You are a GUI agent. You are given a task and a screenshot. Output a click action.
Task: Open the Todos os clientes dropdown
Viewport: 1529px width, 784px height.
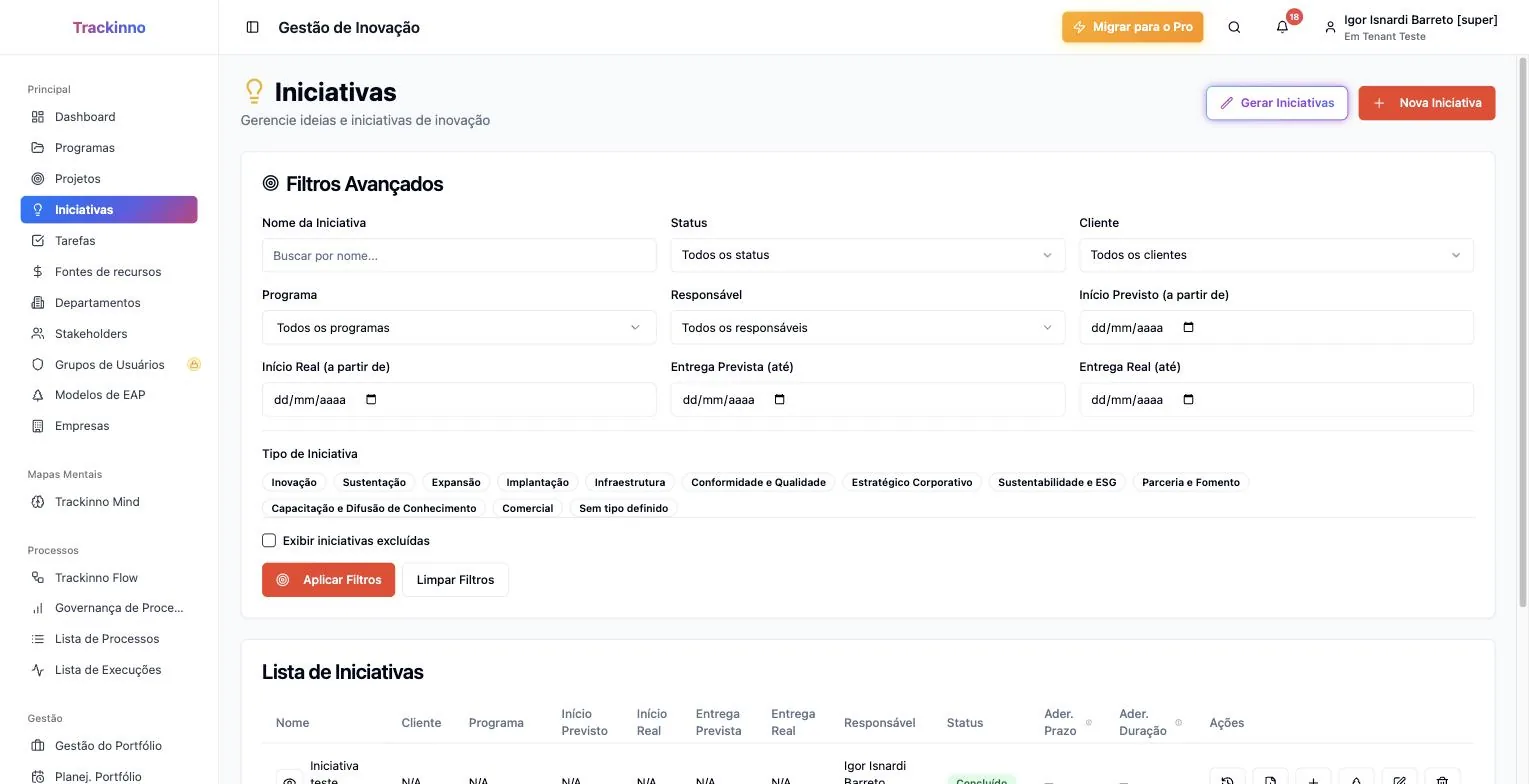(1276, 255)
